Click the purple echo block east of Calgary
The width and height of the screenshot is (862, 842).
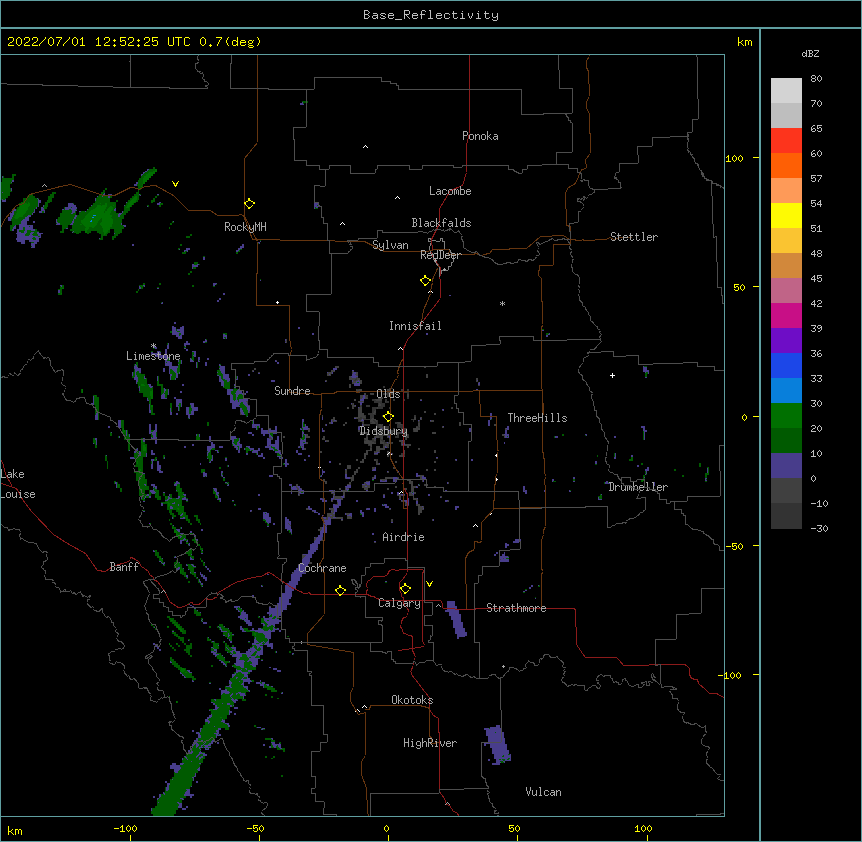tap(456, 619)
